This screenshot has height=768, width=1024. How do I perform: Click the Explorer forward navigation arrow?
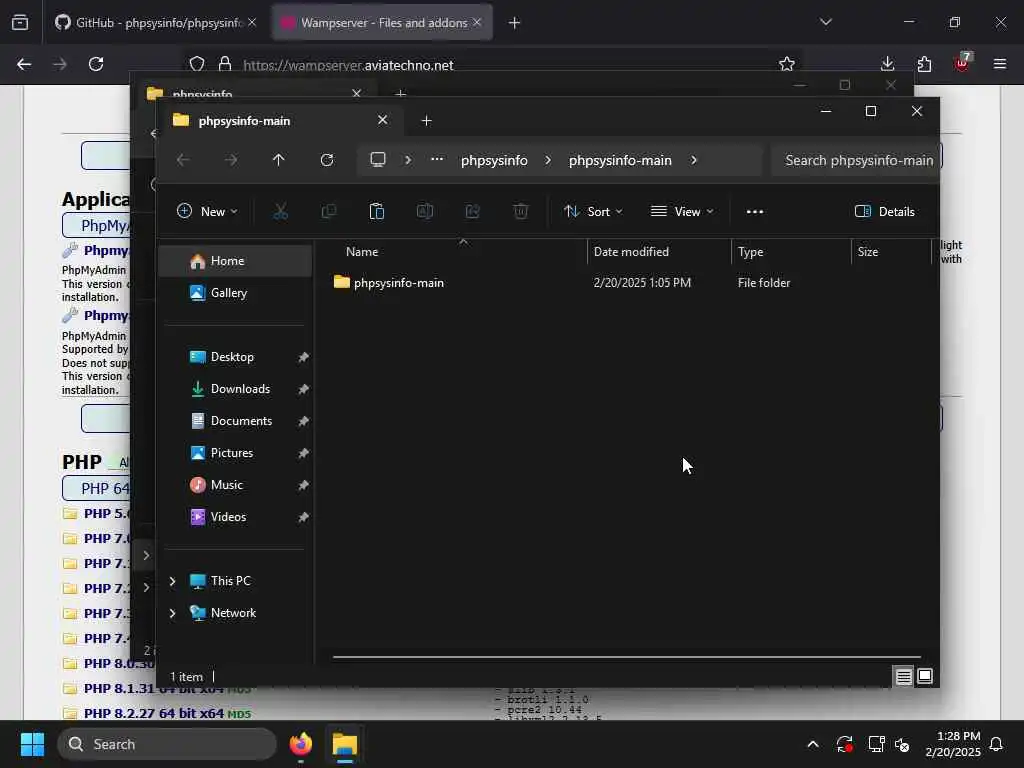click(x=231, y=160)
